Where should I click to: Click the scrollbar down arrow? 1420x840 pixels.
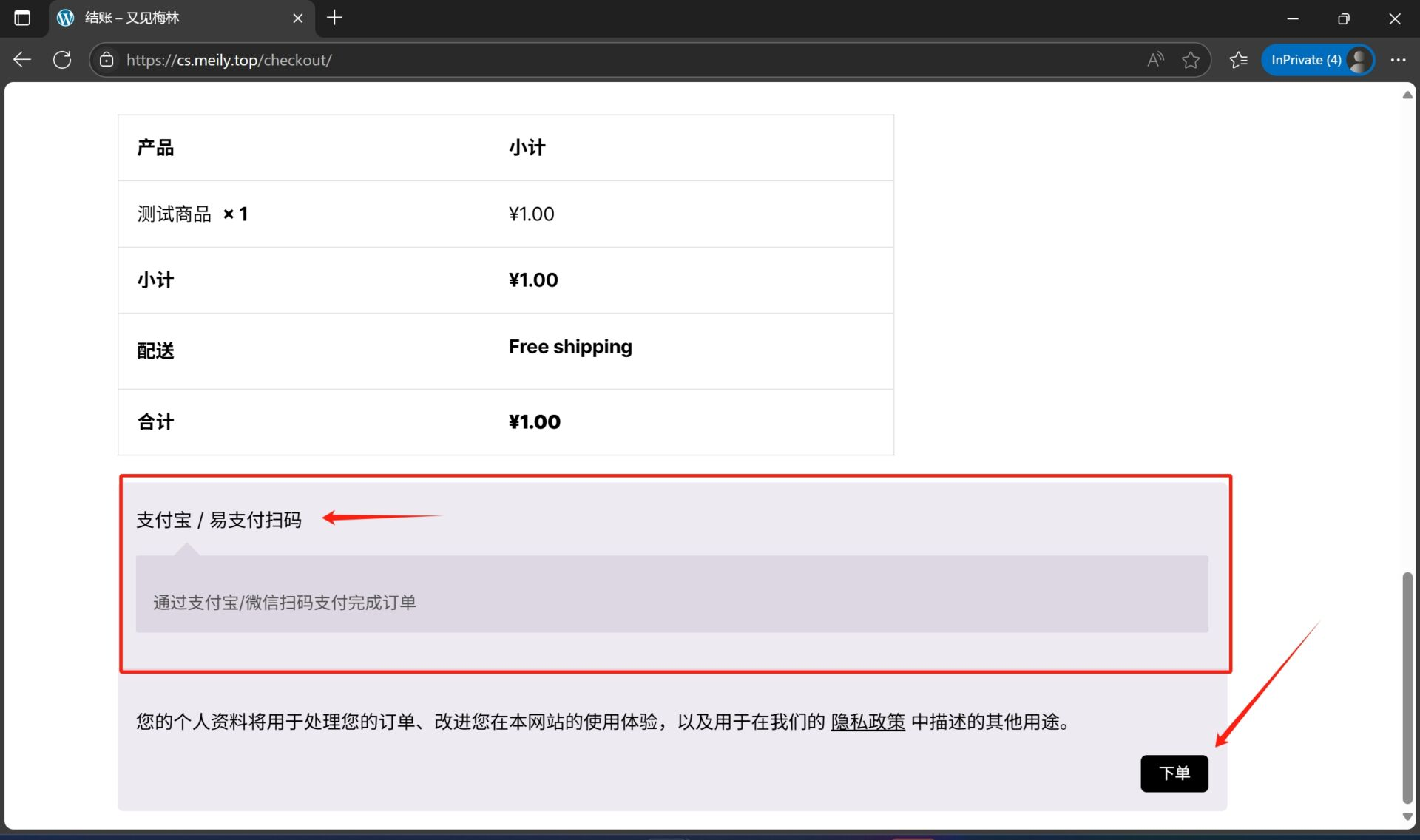pyautogui.click(x=1407, y=816)
